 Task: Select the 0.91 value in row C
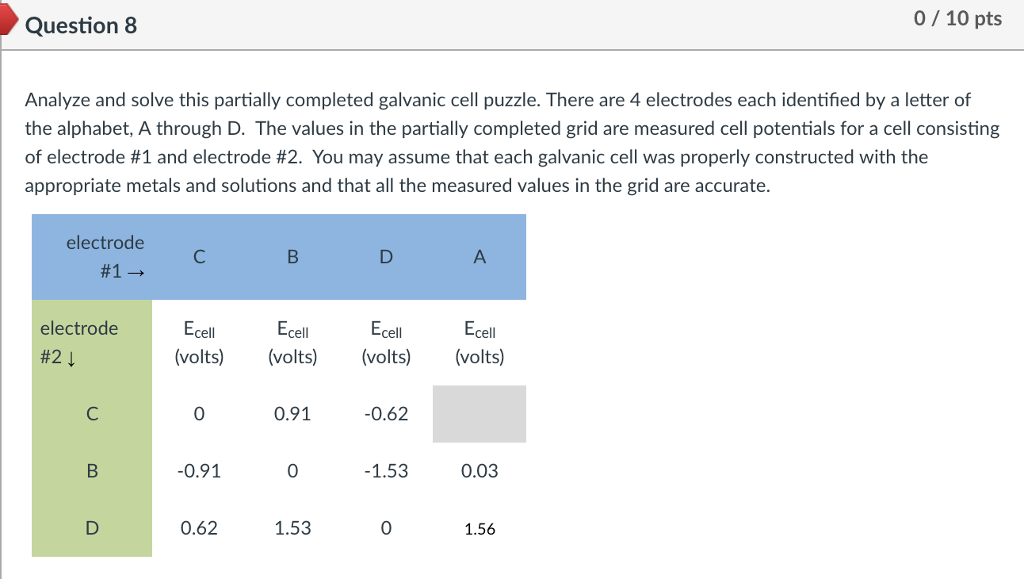point(292,414)
